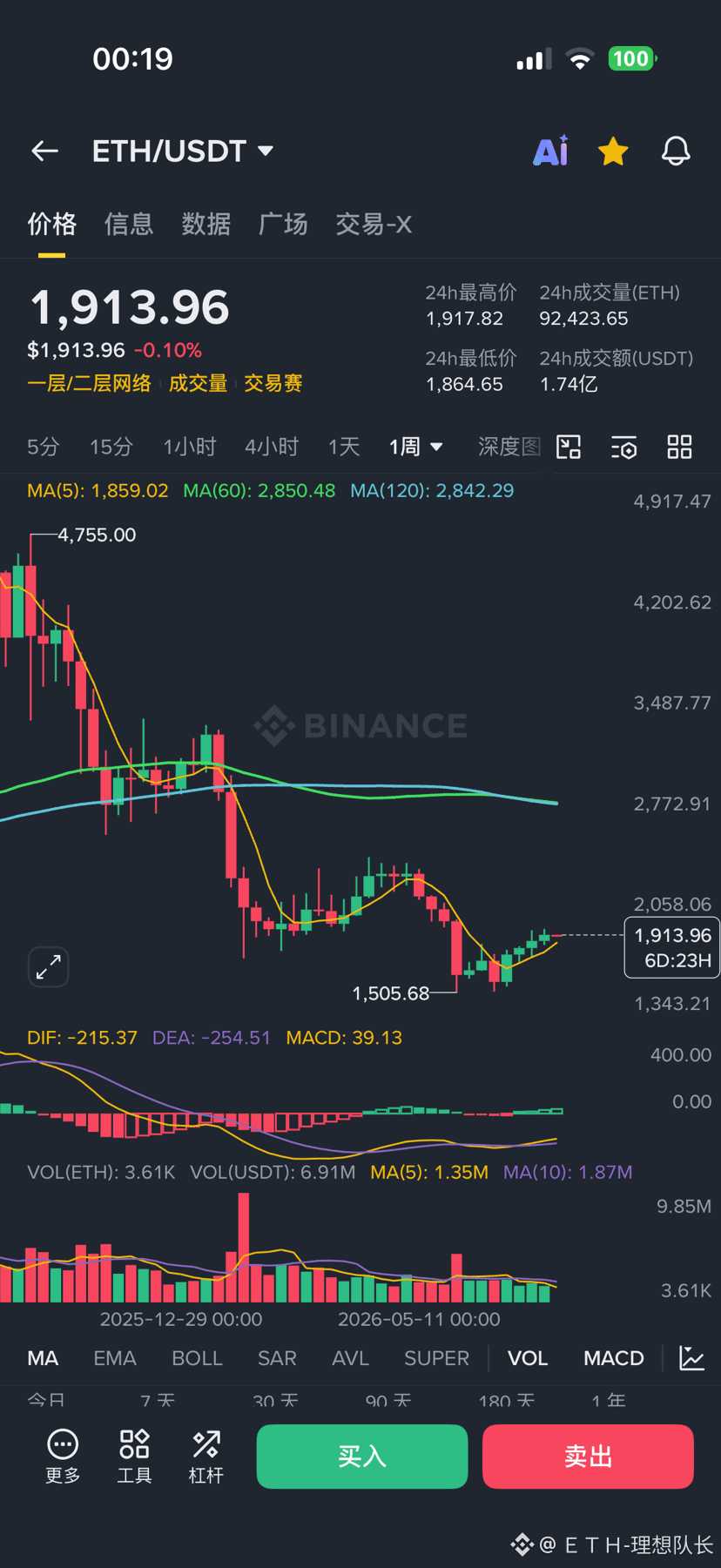The height and width of the screenshot is (1568, 721).
Task: Switch to the 数据 tab
Action: 206,225
